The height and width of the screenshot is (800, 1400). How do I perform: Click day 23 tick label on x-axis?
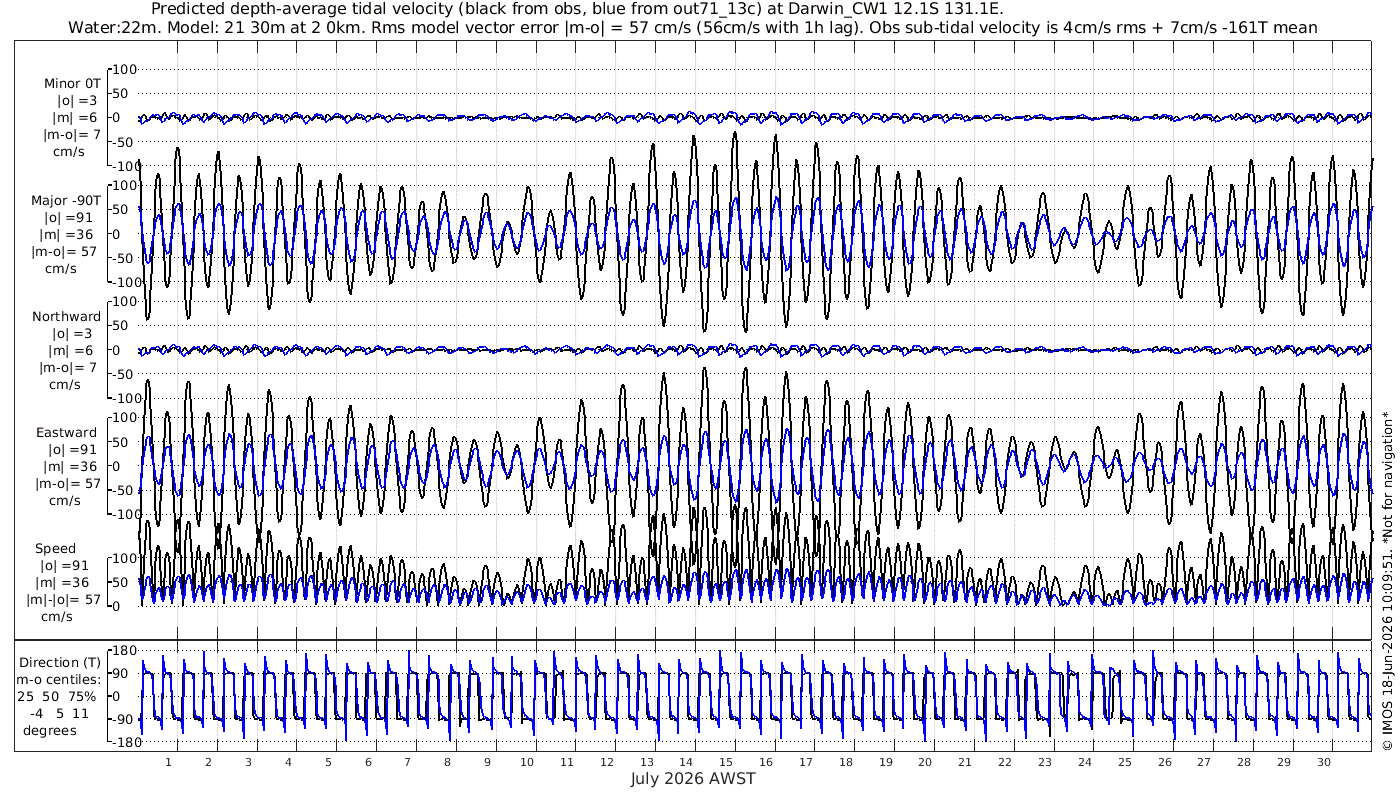click(x=1045, y=761)
